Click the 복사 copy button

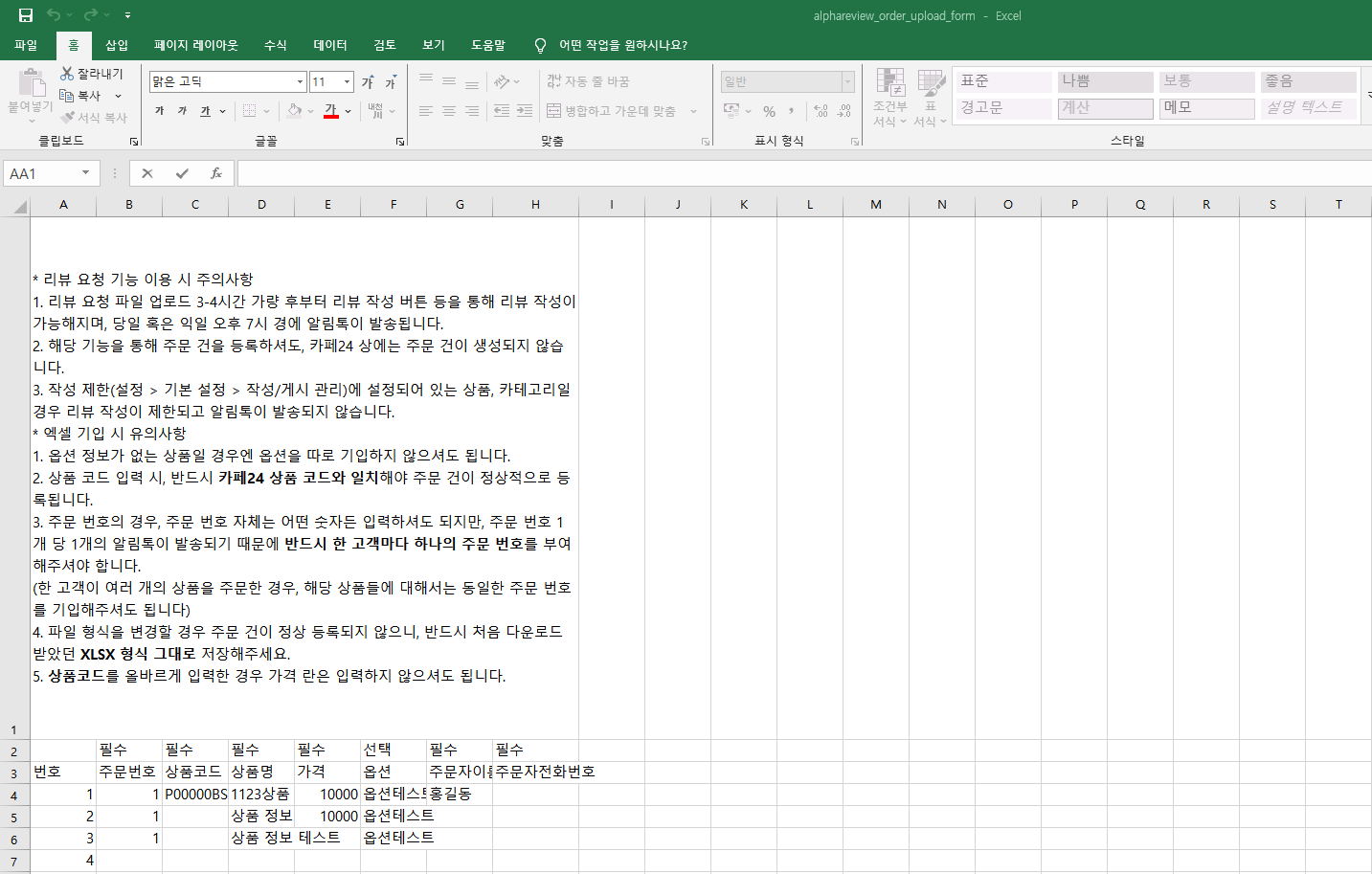point(80,96)
